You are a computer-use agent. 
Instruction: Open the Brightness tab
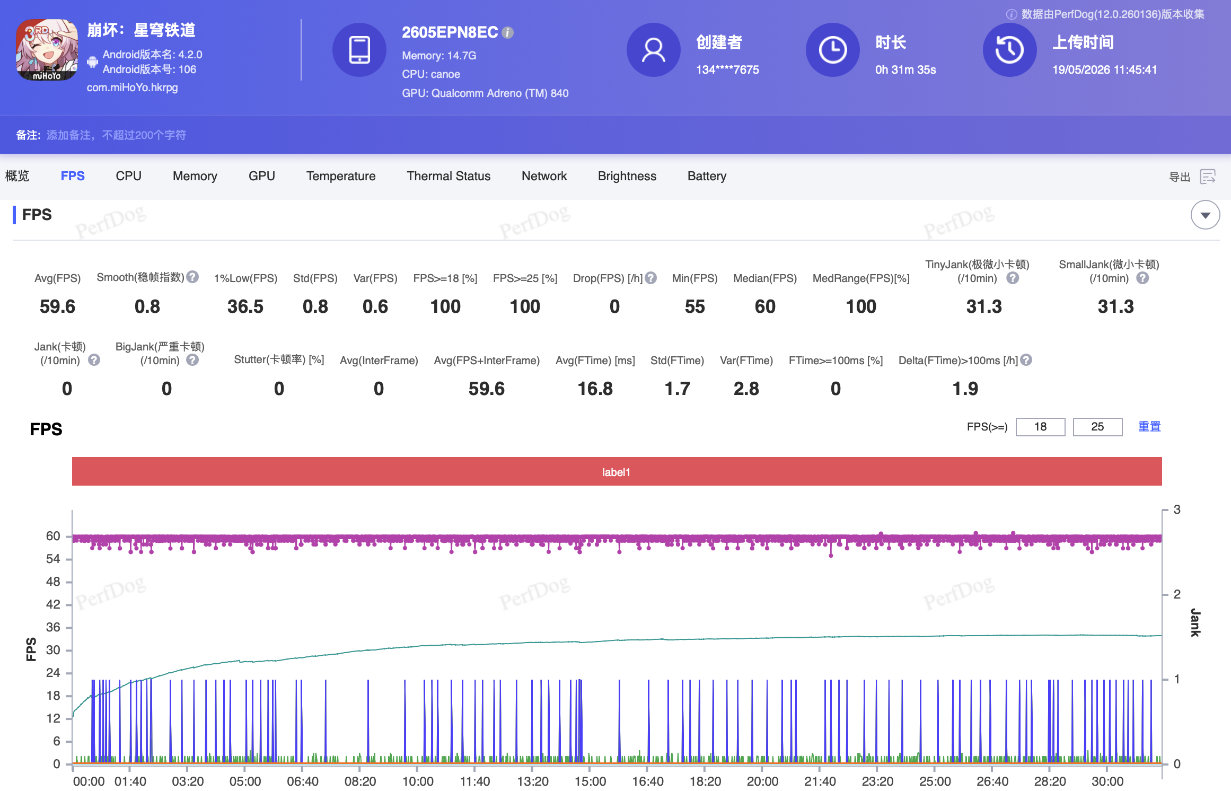pos(627,176)
